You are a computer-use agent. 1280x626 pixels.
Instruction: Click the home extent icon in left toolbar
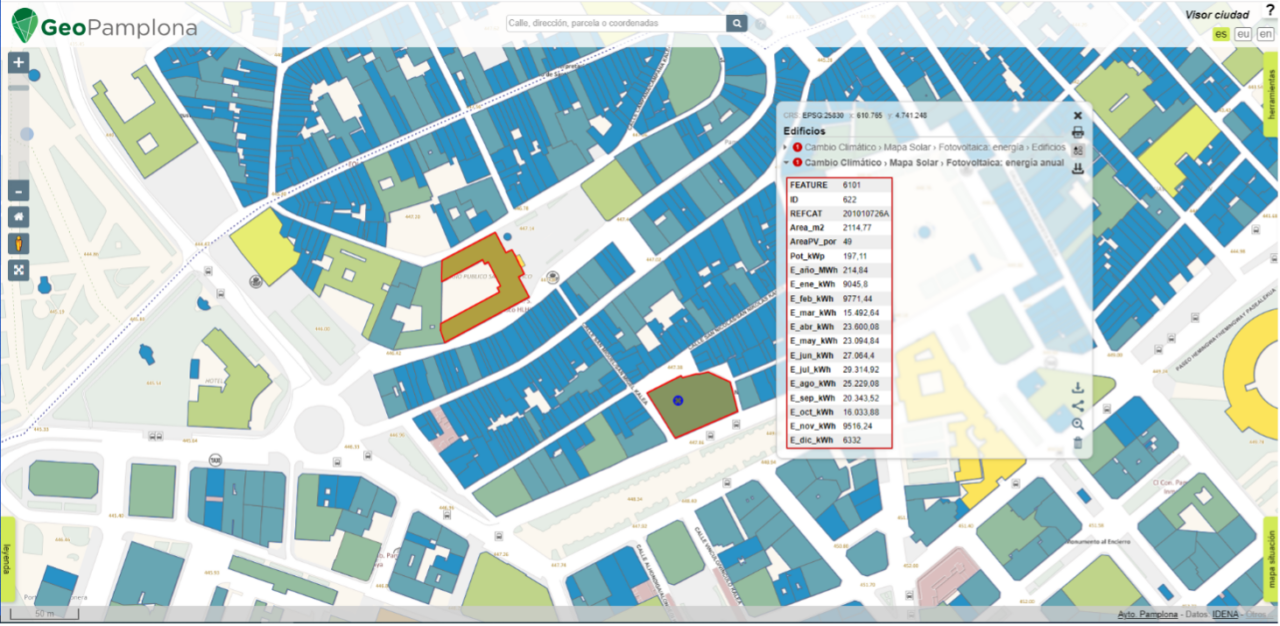click(x=17, y=216)
